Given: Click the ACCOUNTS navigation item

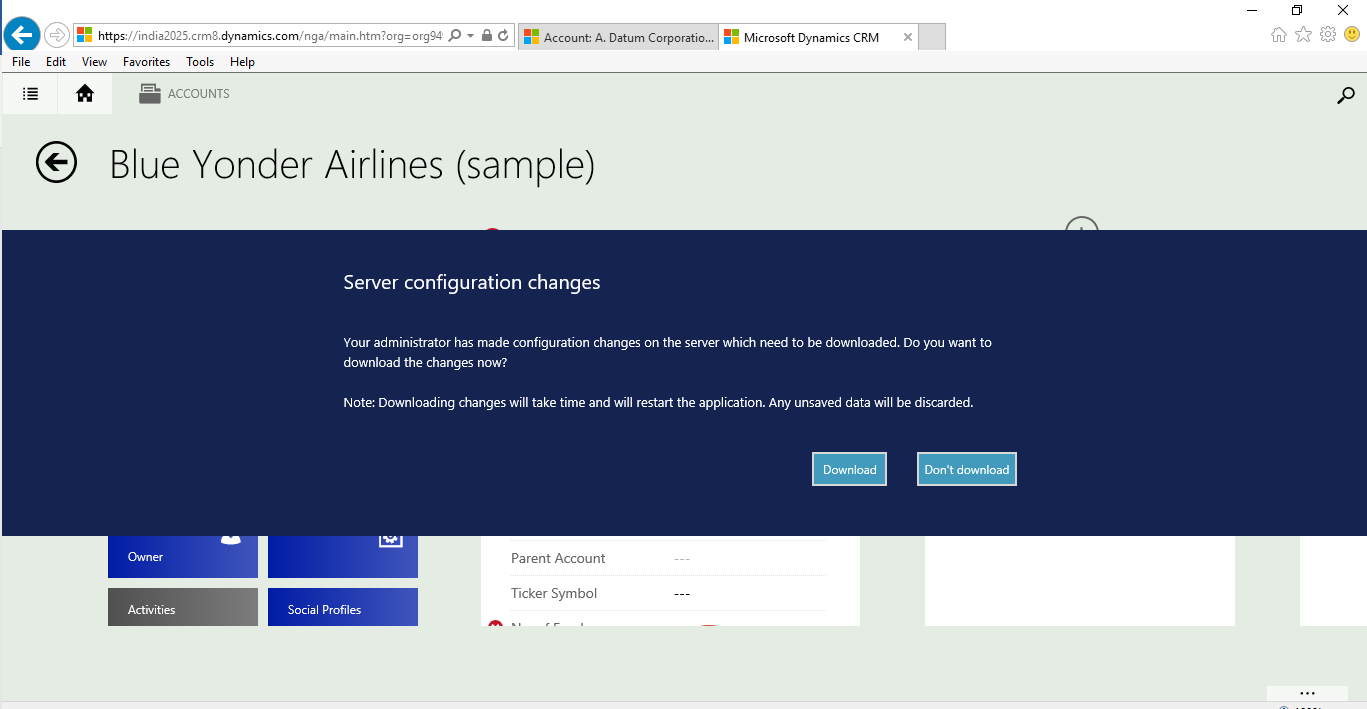Looking at the screenshot, I should coord(185,94).
